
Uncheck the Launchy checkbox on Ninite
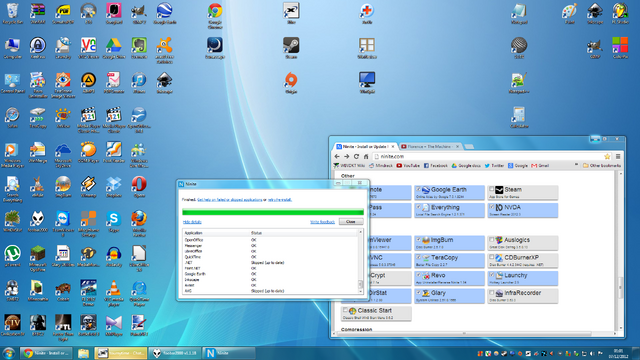coord(491,275)
